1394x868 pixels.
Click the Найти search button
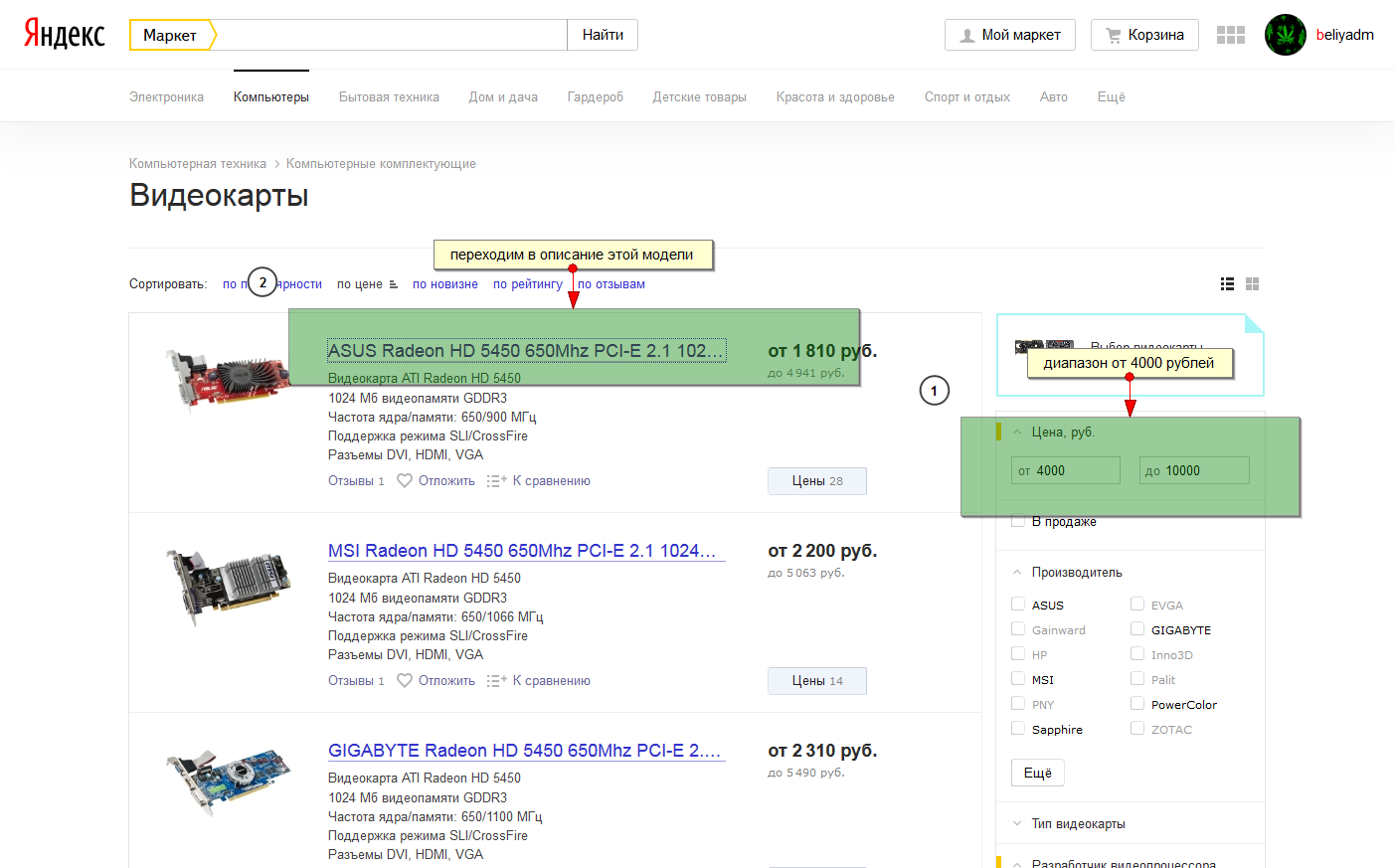[603, 35]
